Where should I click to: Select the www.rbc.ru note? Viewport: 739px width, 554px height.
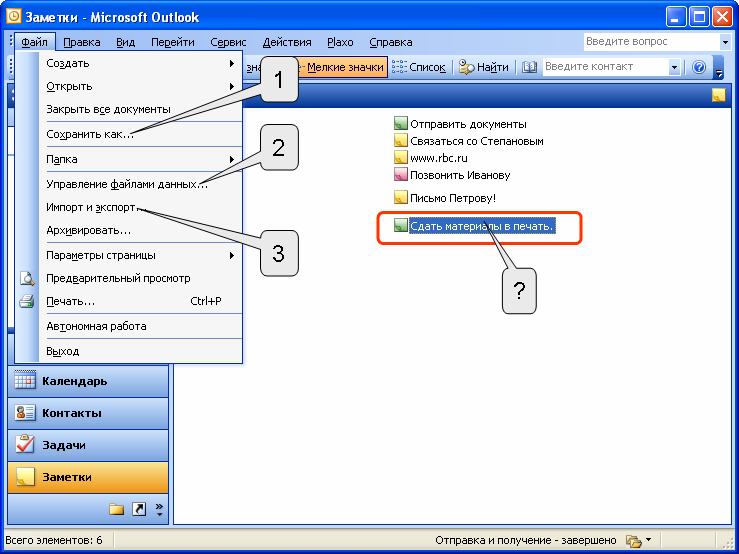439,158
